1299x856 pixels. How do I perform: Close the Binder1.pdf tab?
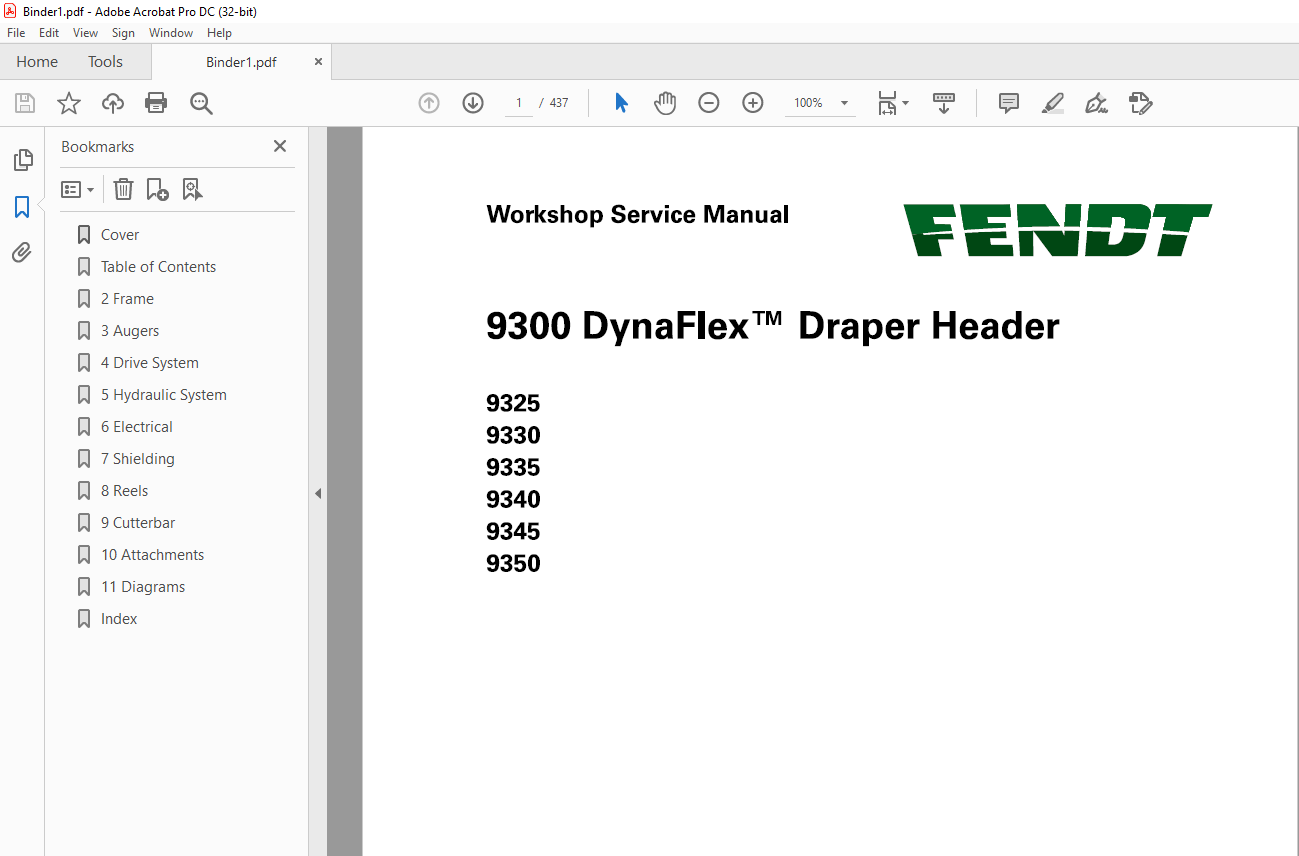click(x=318, y=61)
